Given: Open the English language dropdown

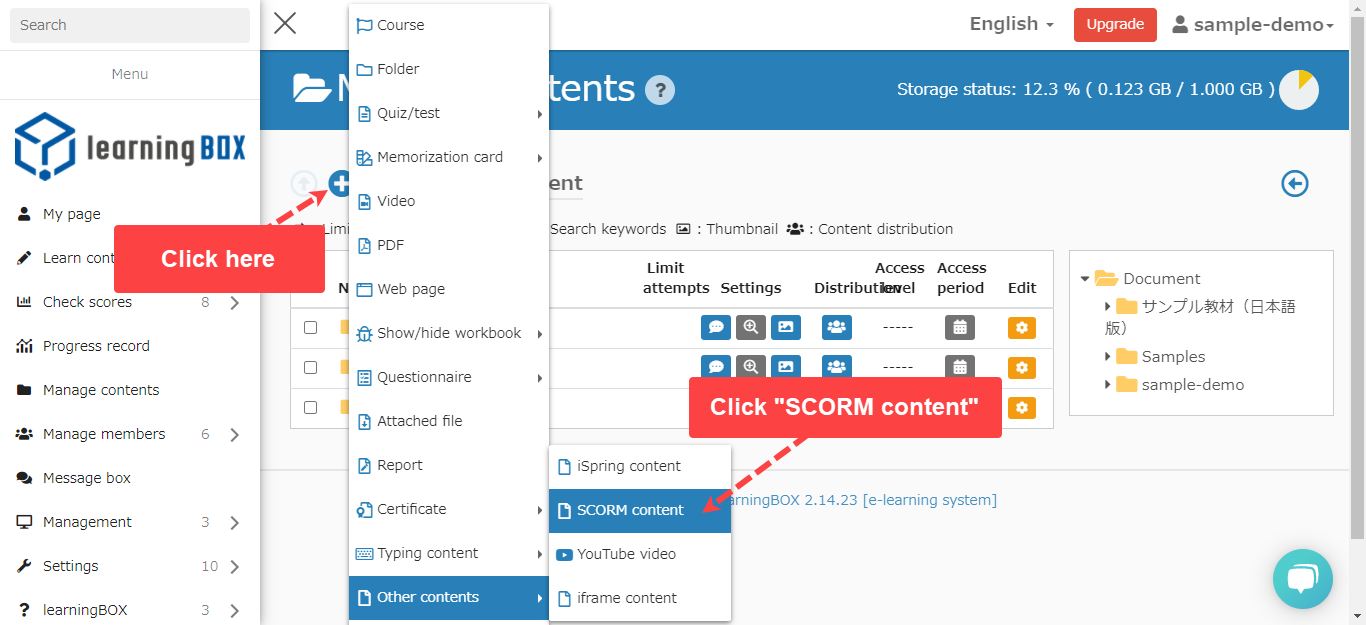Looking at the screenshot, I should [x=1011, y=25].
